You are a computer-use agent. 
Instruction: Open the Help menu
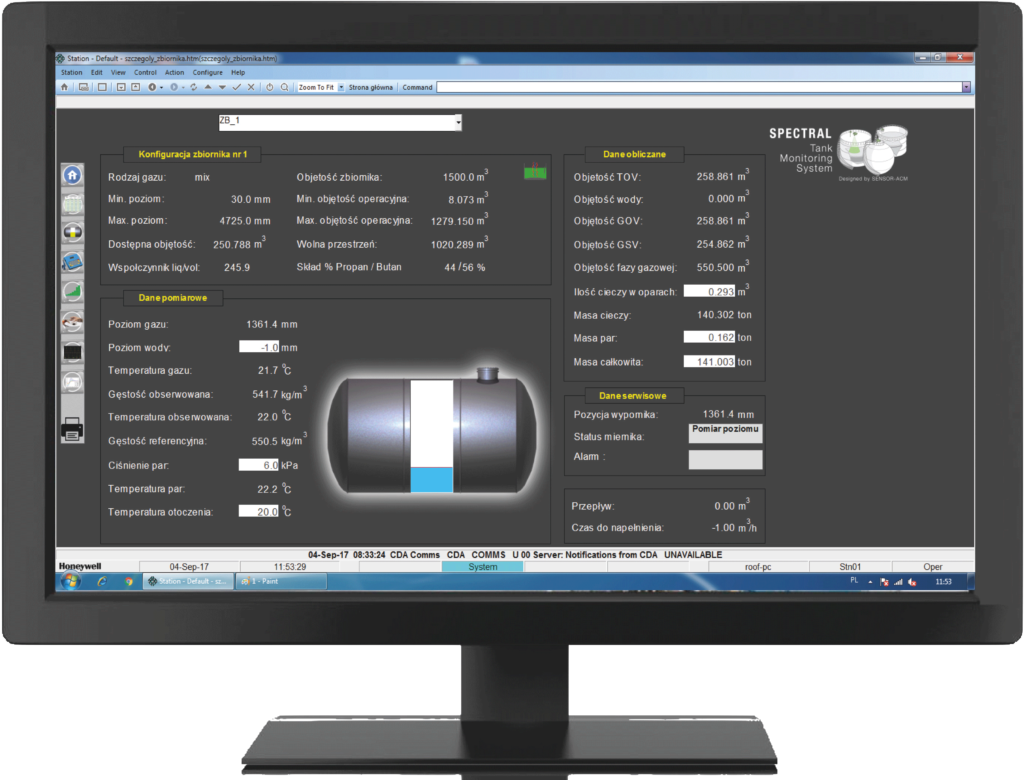coord(238,73)
